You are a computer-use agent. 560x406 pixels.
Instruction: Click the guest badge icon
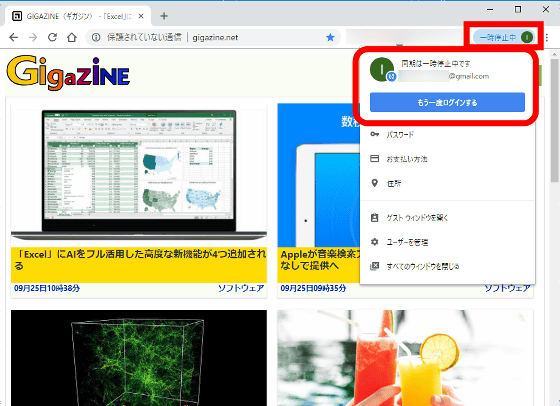point(374,217)
